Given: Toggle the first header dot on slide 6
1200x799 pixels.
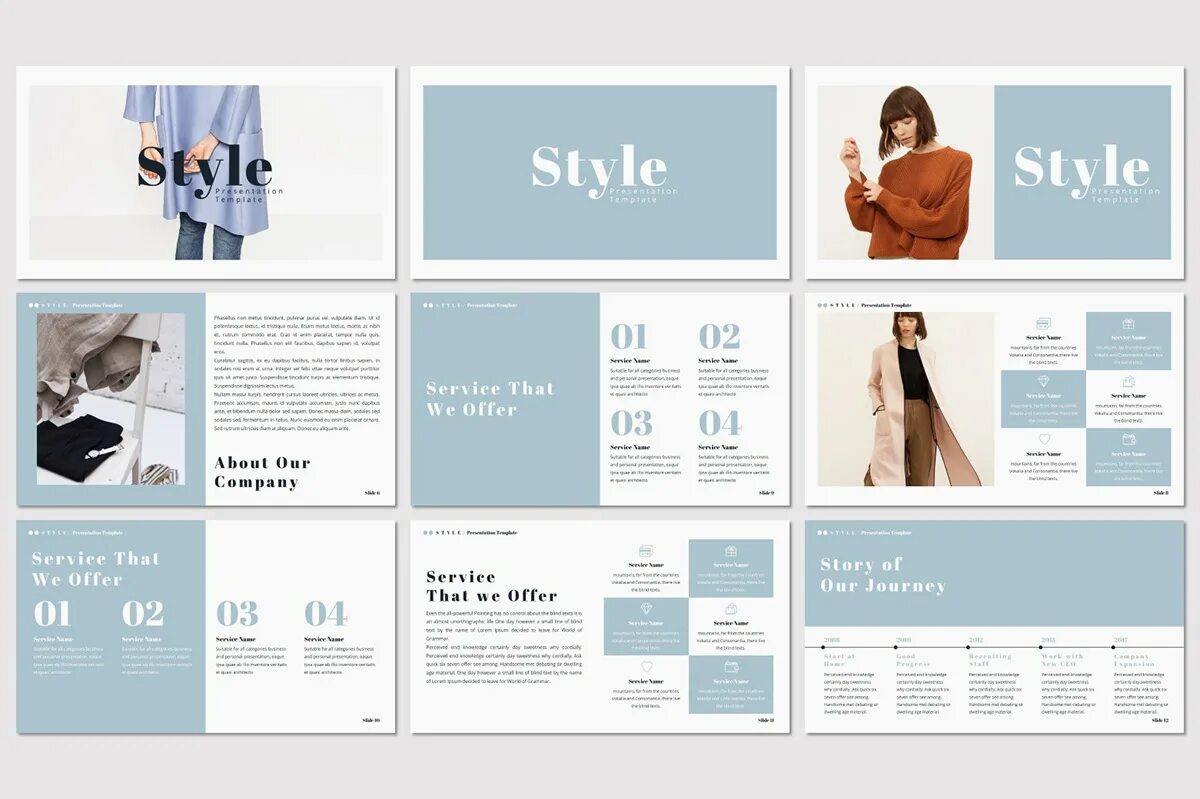Looking at the screenshot, I should 30,305.
